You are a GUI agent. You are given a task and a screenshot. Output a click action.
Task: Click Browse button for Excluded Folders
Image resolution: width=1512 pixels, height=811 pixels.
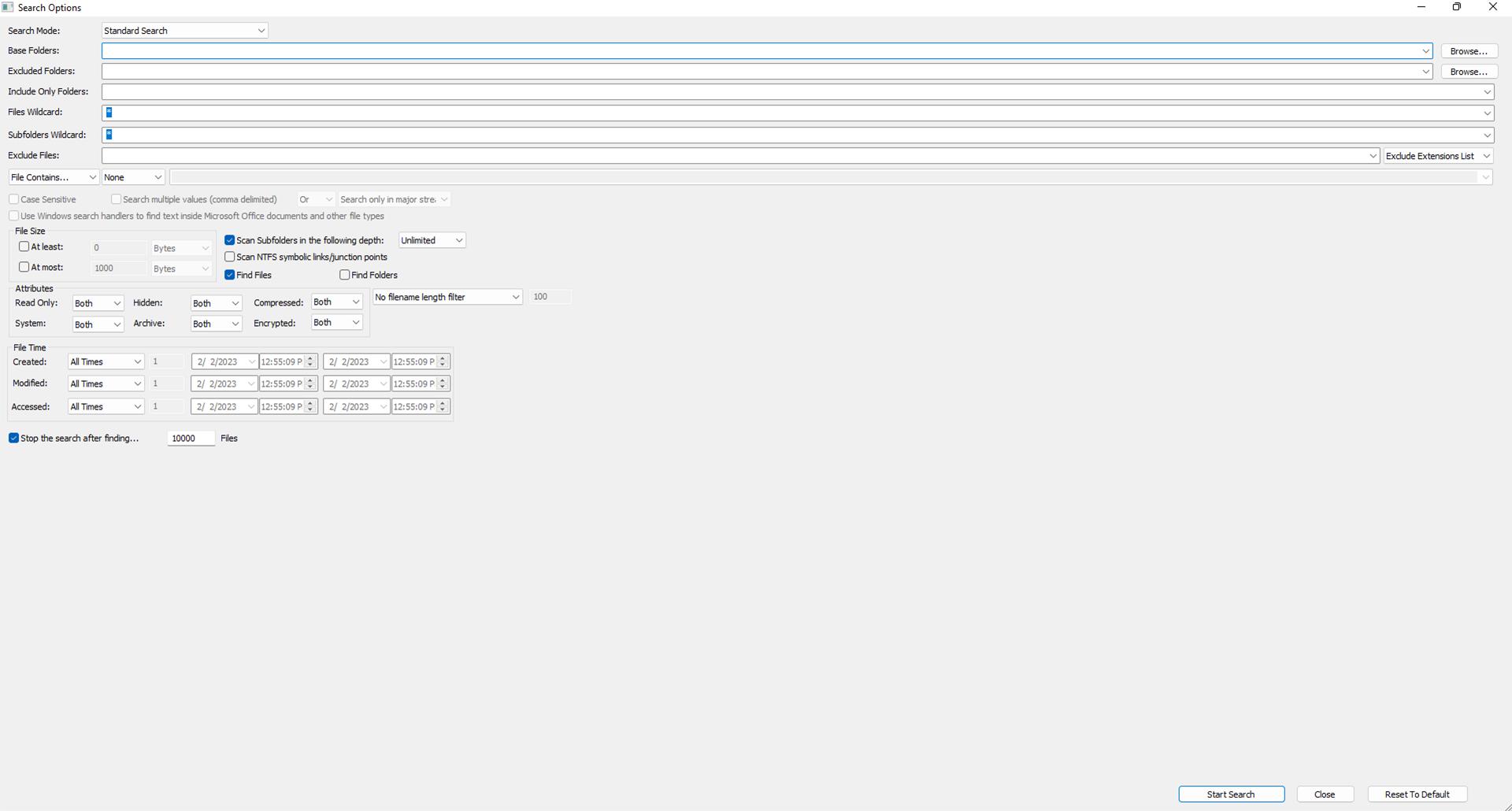(x=1469, y=72)
